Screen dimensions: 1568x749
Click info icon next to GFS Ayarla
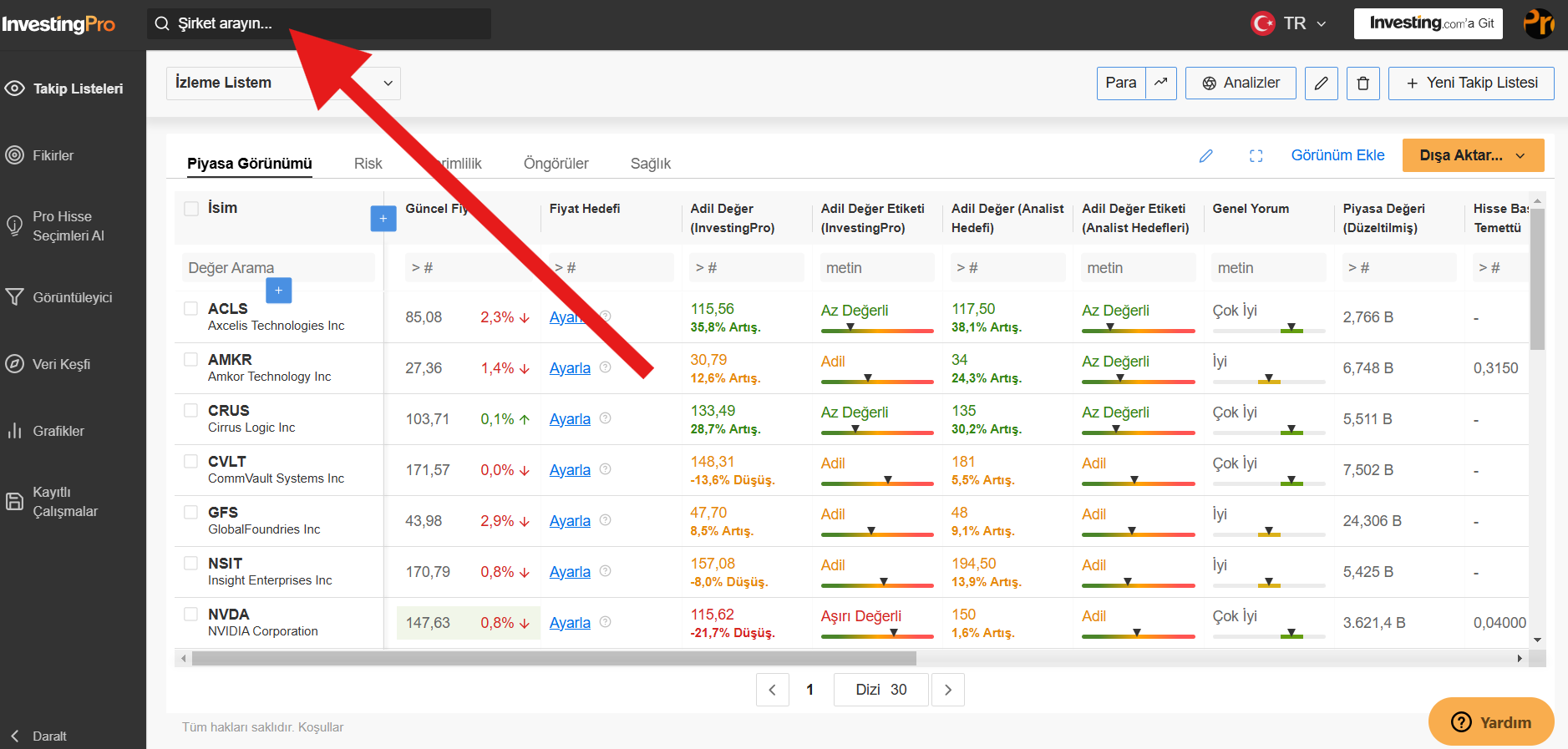[x=606, y=520]
